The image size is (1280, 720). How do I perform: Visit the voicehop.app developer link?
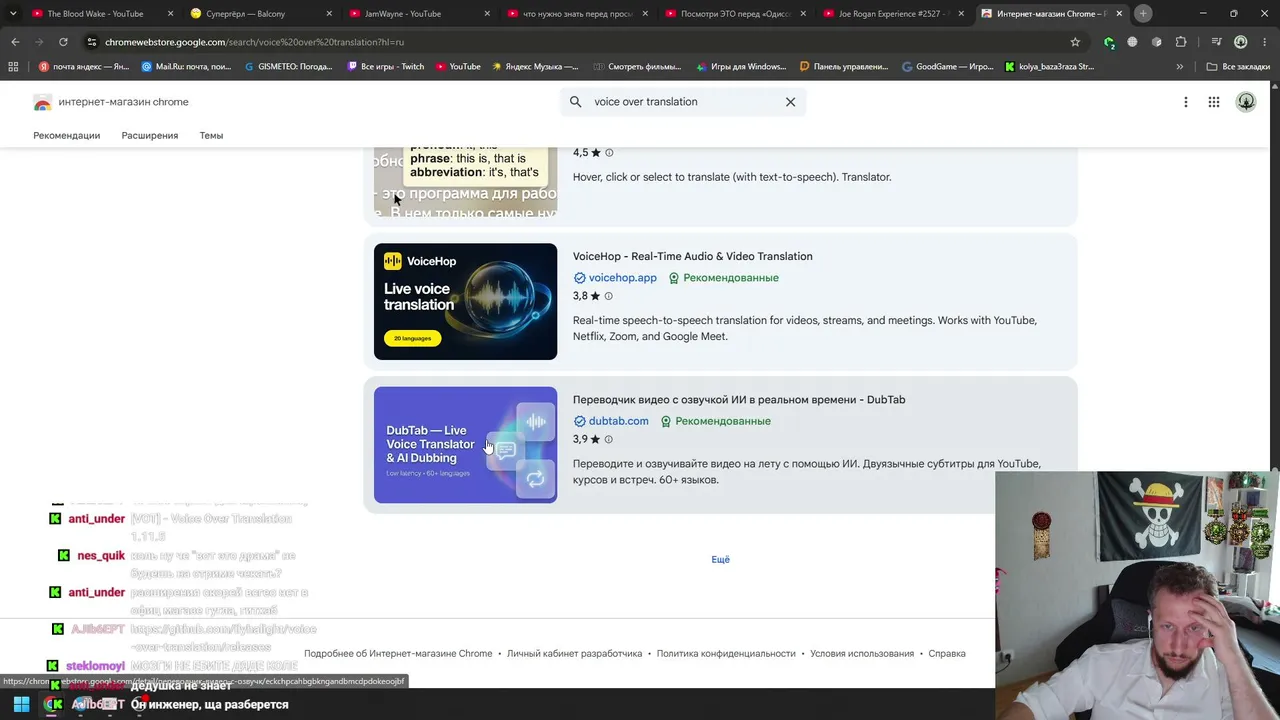pos(623,278)
